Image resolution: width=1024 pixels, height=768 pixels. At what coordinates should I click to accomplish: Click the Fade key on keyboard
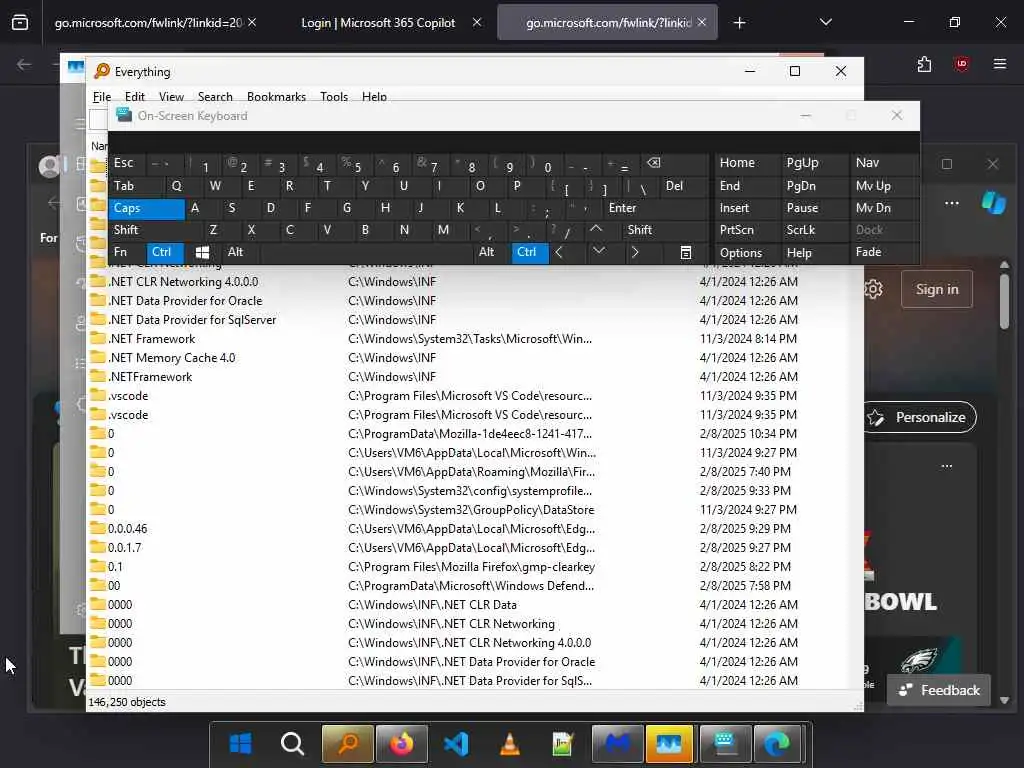(884, 252)
